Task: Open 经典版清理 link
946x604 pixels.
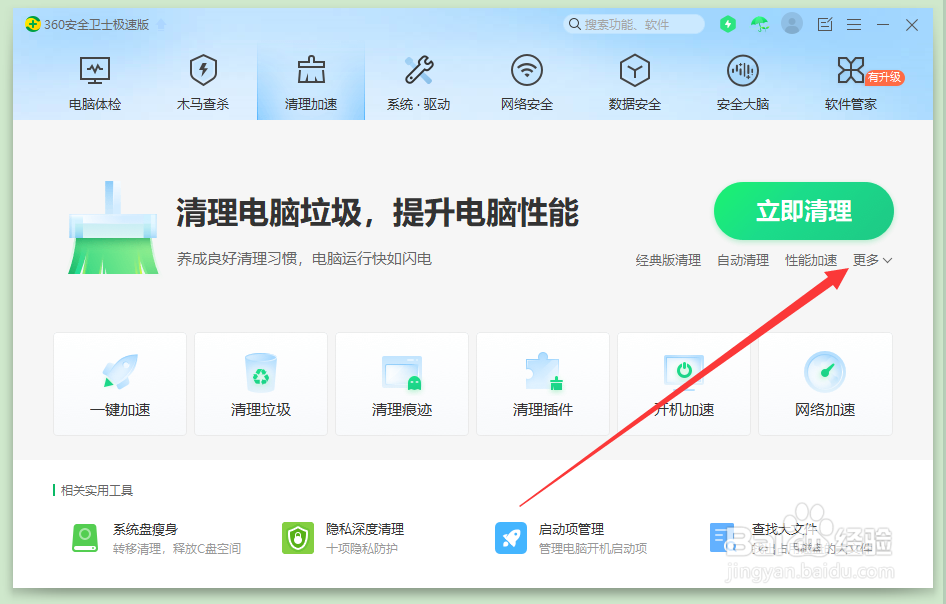Action: 668,260
